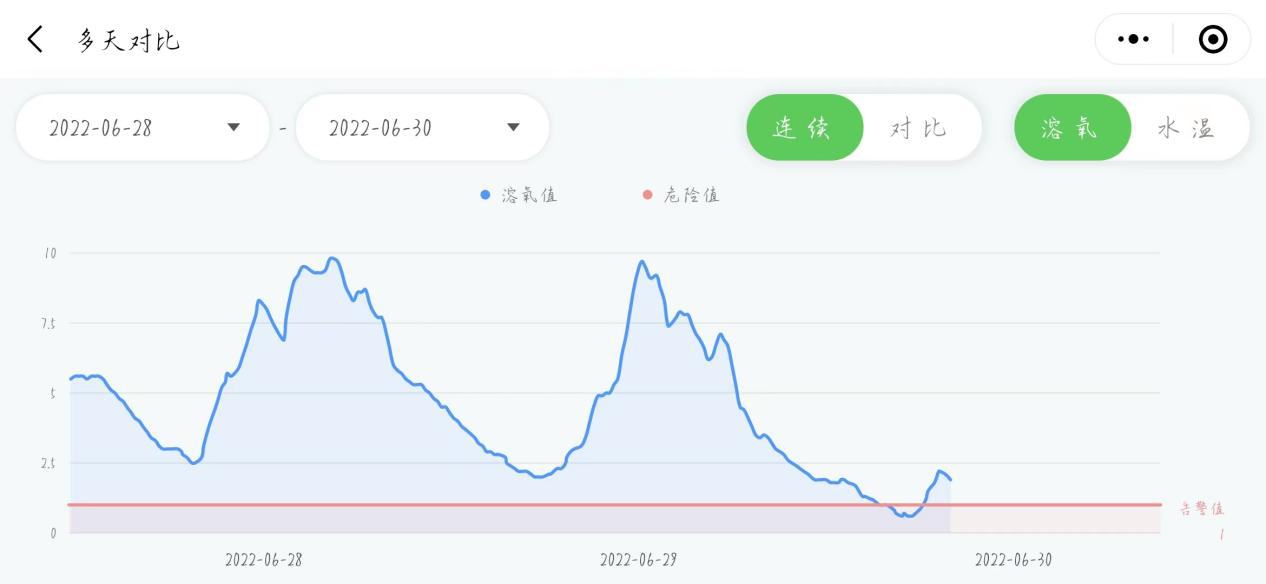Select the 连续 continuous mode
This screenshot has height=584, width=1266.
tap(803, 128)
